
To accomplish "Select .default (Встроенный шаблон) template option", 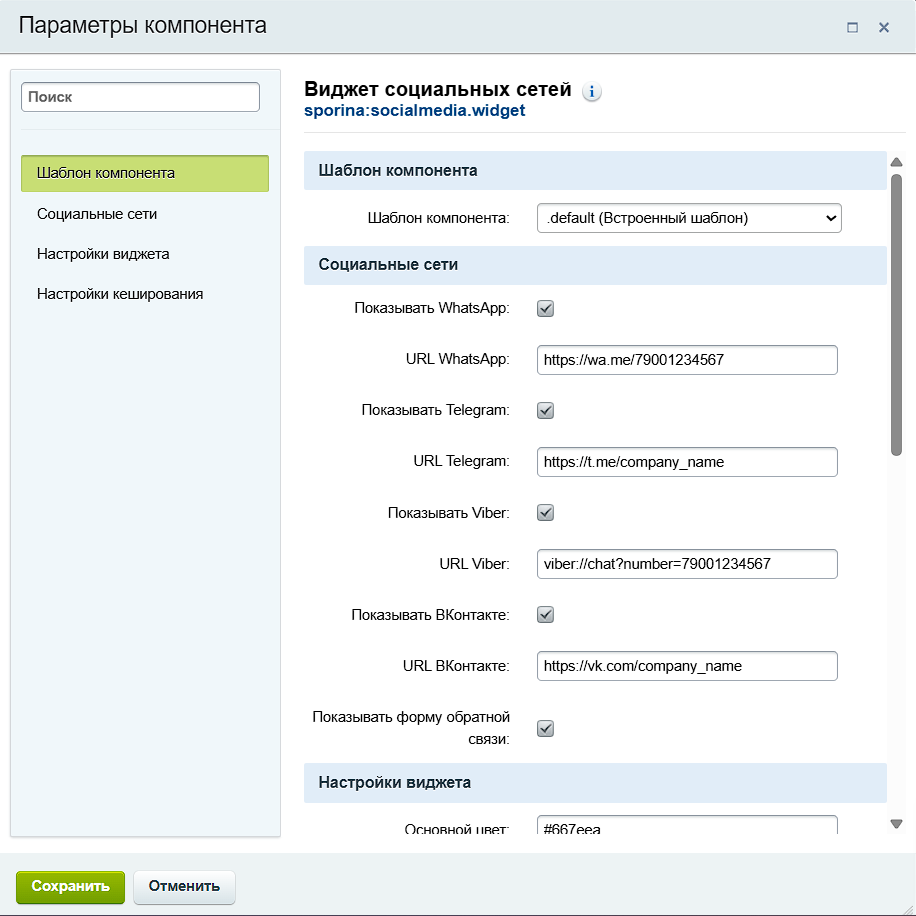I will pos(687,217).
